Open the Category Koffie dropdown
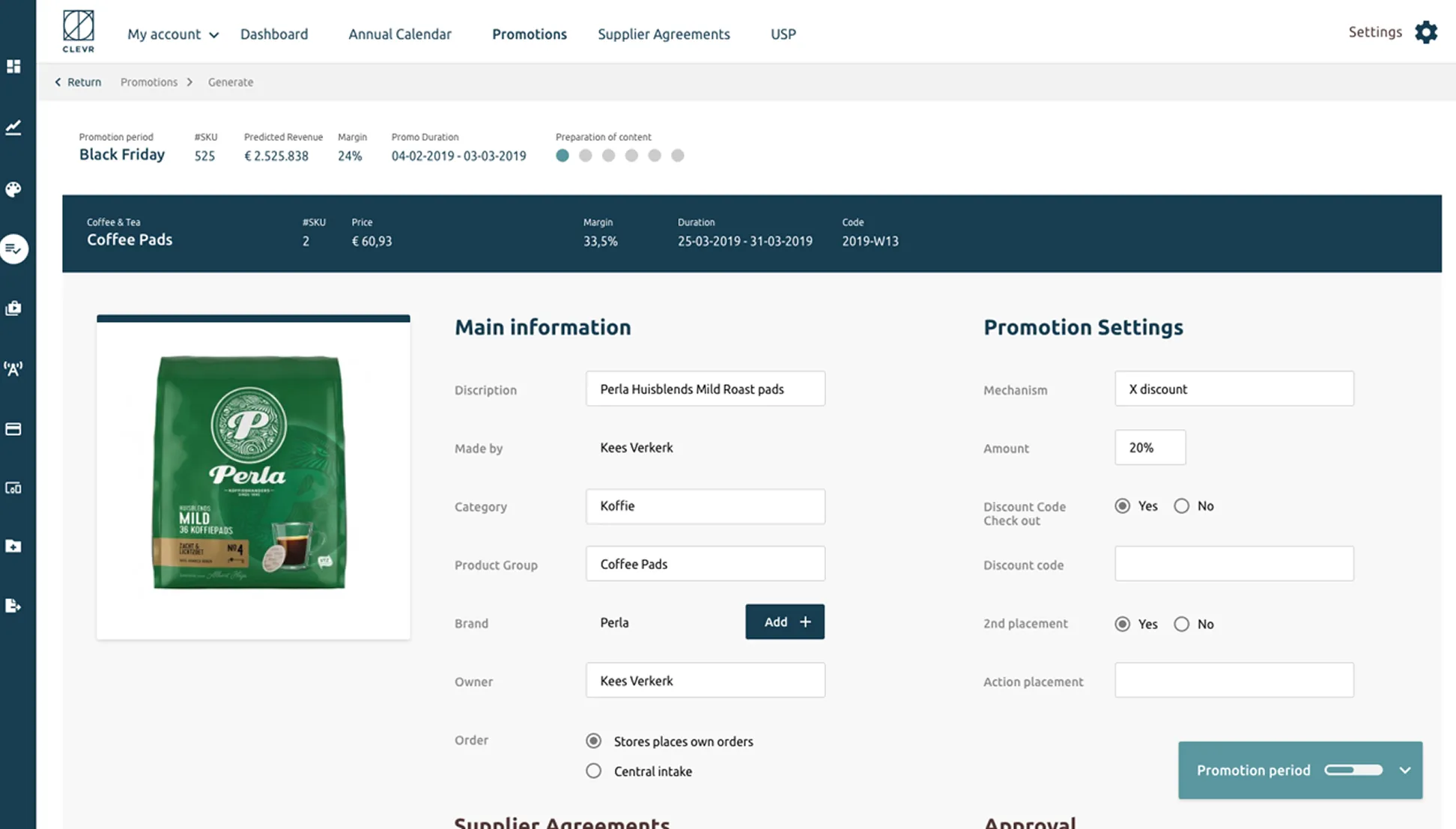 (x=705, y=506)
